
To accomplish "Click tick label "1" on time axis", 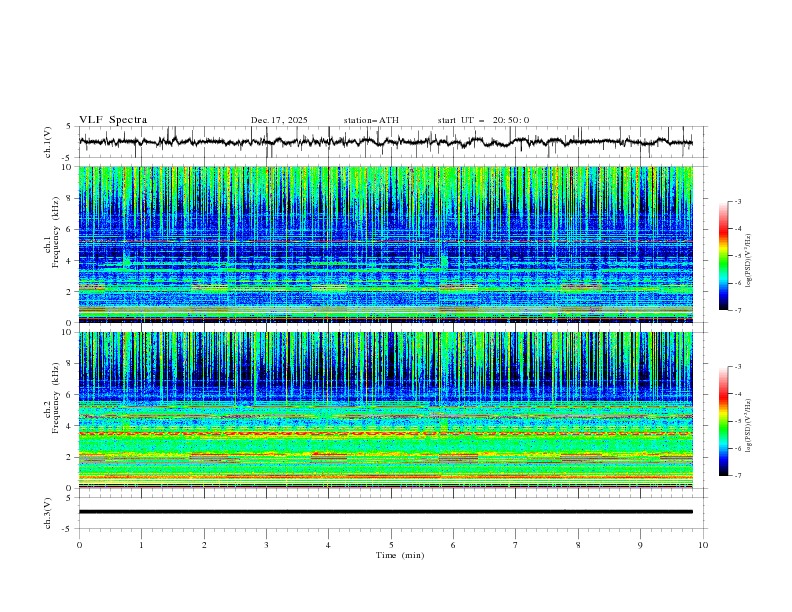I will click(x=141, y=545).
